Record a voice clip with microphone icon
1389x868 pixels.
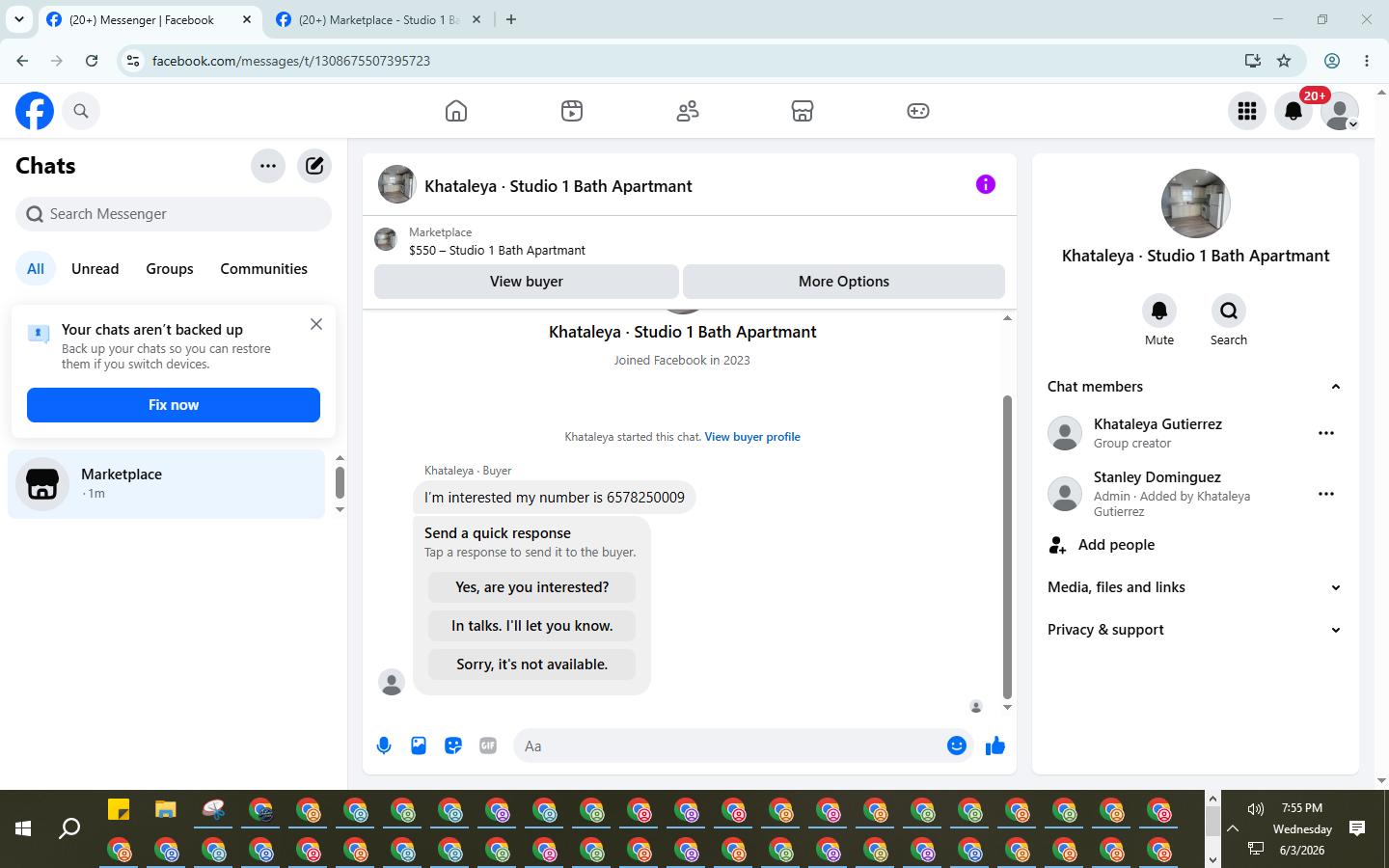[384, 746]
